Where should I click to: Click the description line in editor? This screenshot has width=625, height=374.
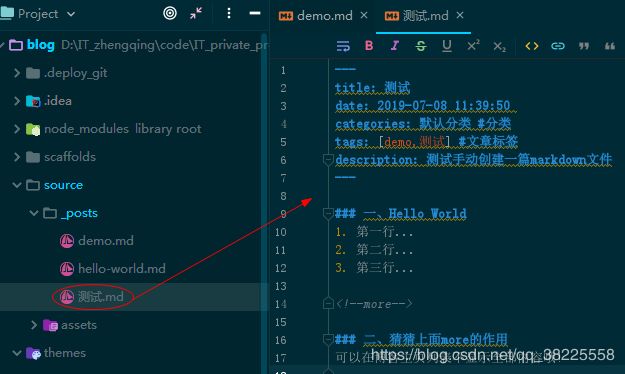tap(474, 159)
